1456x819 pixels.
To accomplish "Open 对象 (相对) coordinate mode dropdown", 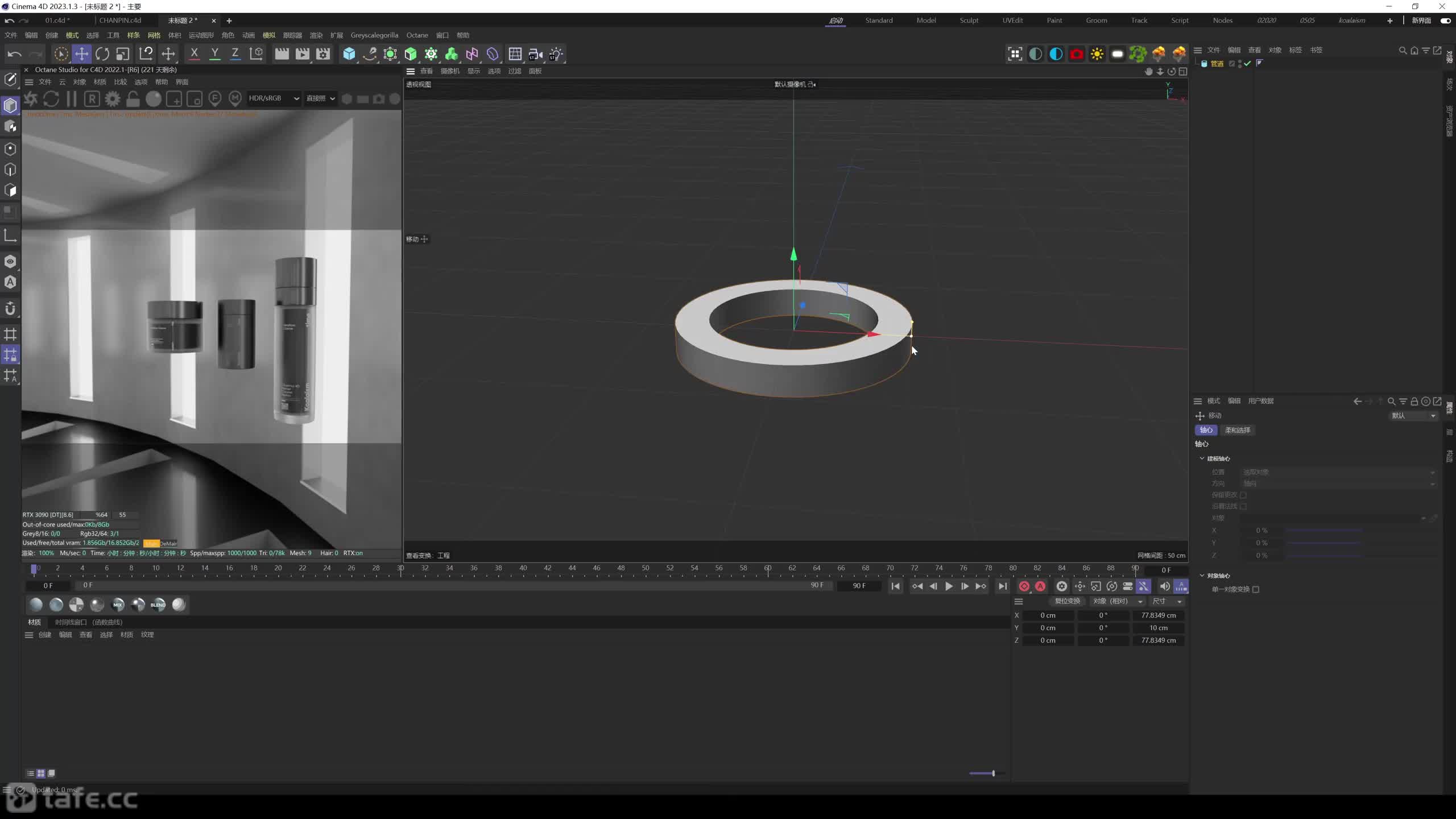I will coord(1117,601).
